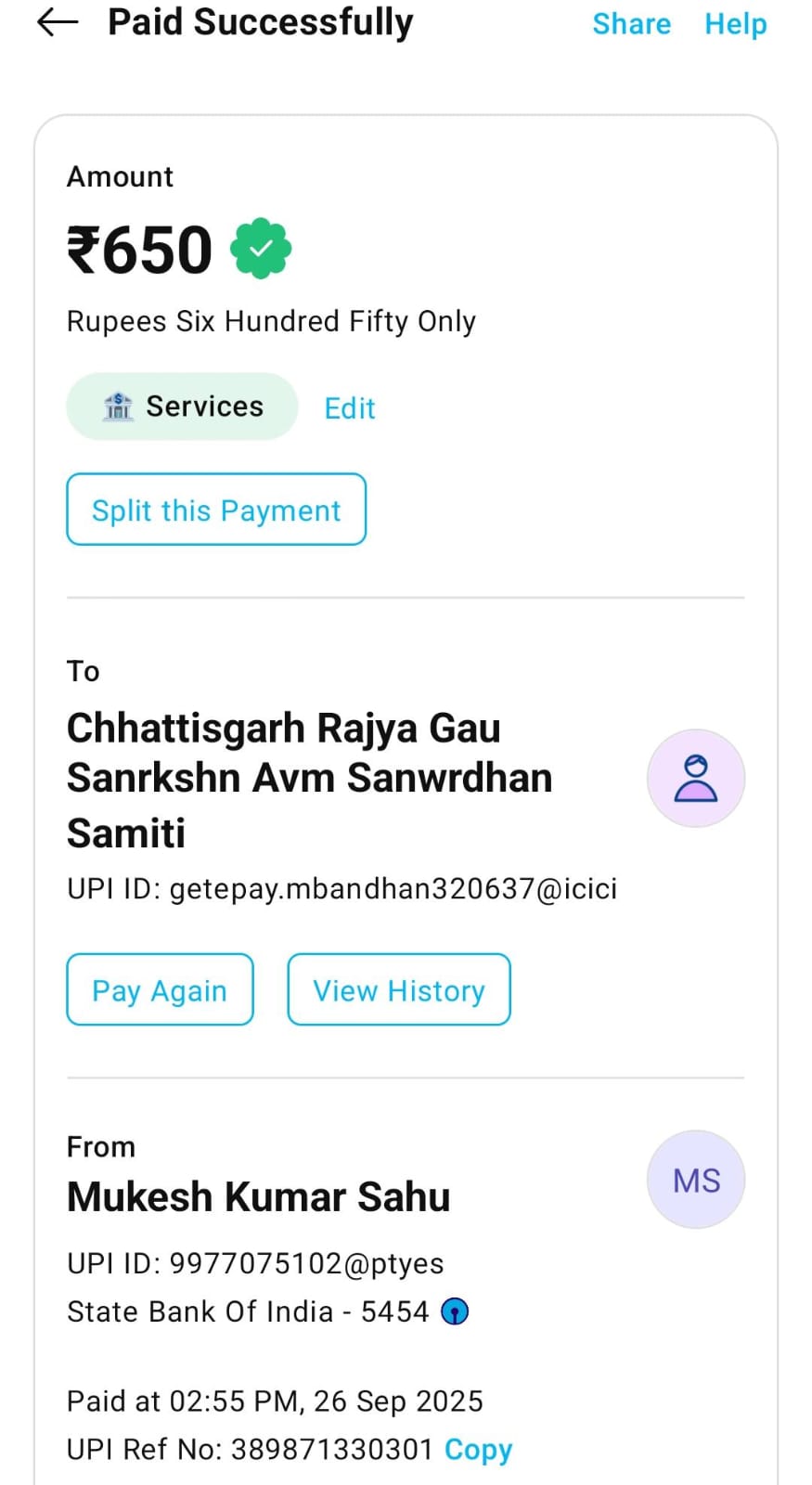This screenshot has height=1485, width=812.
Task: Click the State Bank of India logo
Action: point(455,1311)
